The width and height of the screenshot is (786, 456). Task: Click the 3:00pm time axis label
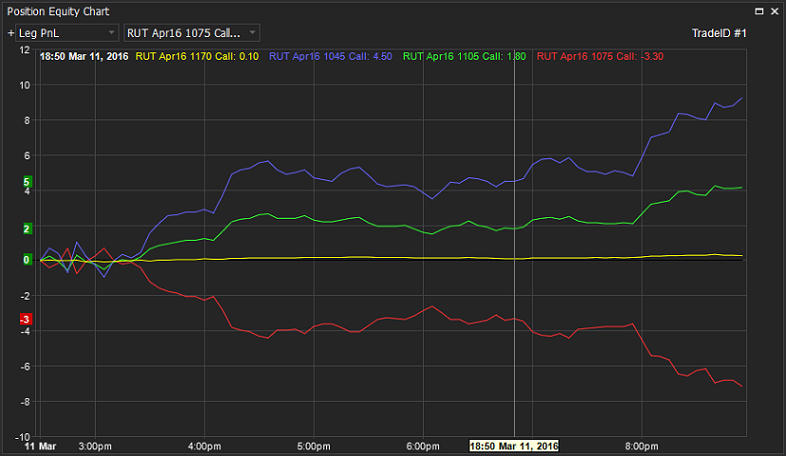tap(95, 446)
